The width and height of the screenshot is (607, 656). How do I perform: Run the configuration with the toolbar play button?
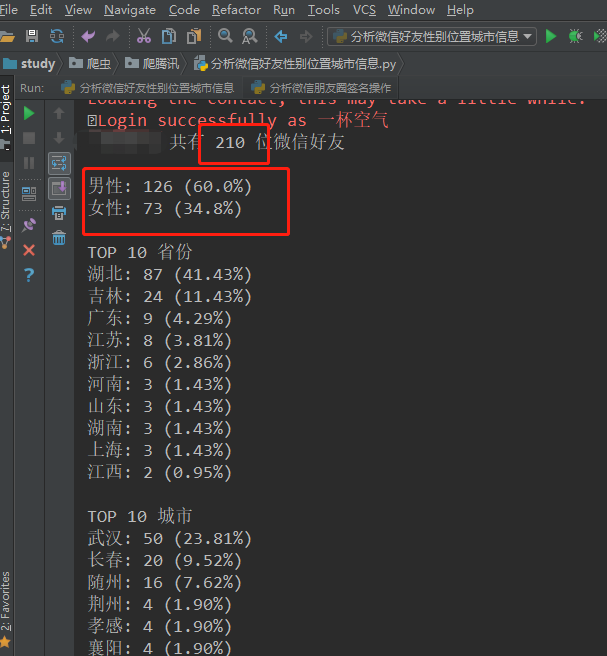point(551,36)
